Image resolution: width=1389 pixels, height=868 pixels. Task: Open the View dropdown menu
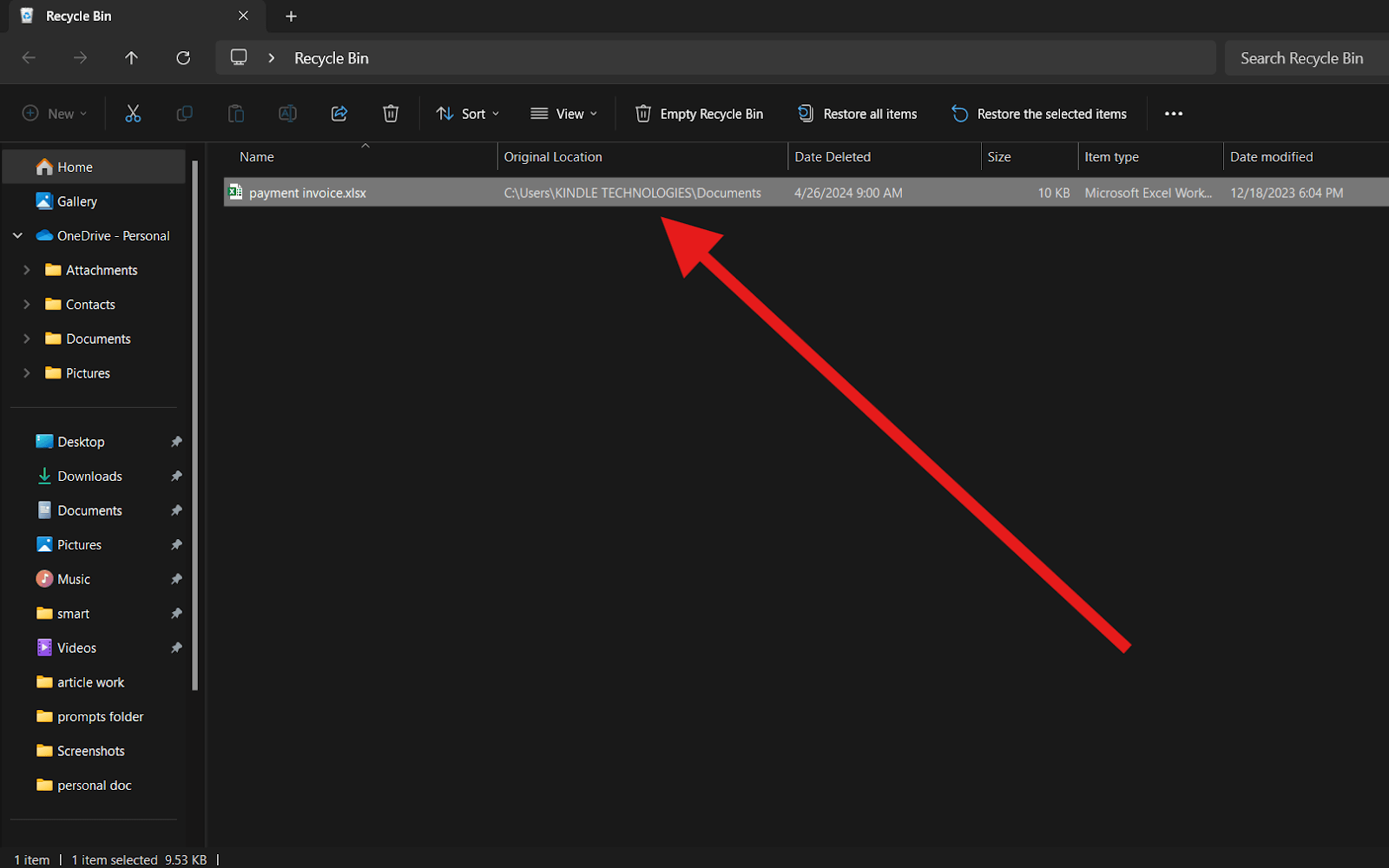click(x=563, y=114)
